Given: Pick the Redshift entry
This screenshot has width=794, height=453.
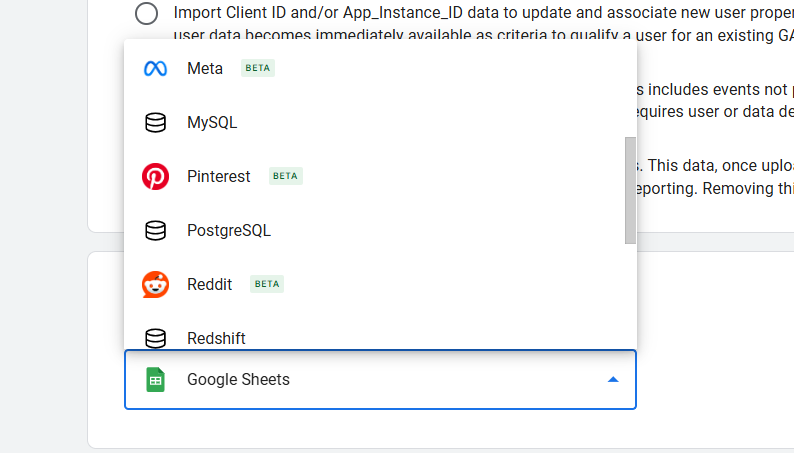Looking at the screenshot, I should (x=375, y=332).
